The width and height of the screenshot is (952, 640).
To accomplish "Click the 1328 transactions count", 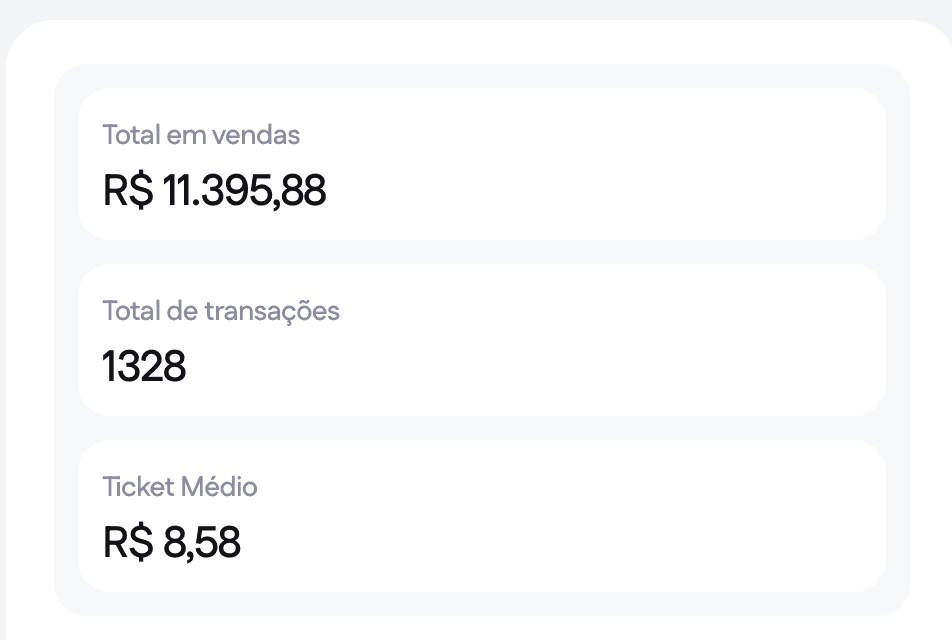I will [x=144, y=367].
